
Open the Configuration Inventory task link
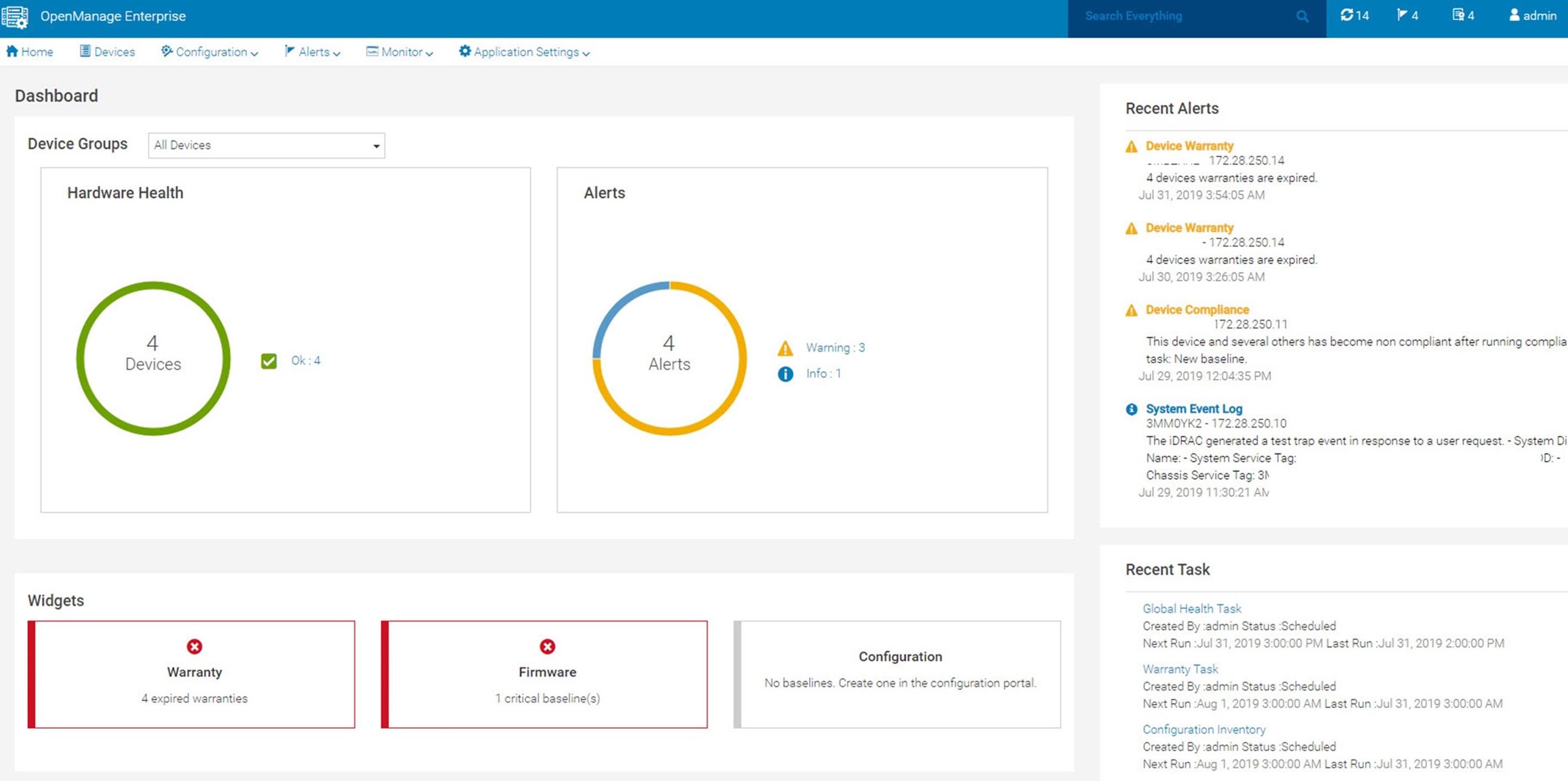point(1203,729)
